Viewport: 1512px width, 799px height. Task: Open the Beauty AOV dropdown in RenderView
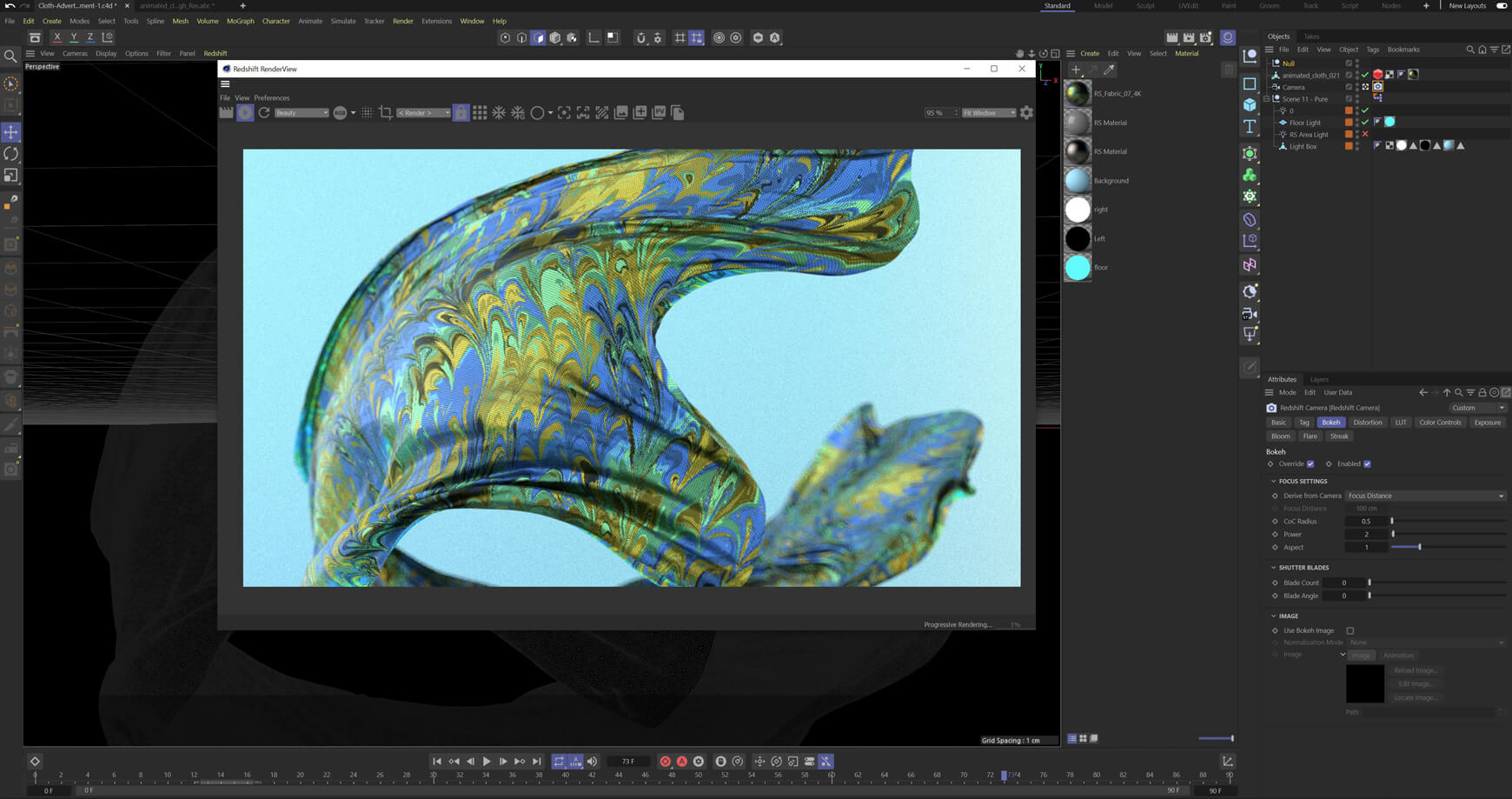[x=301, y=113]
